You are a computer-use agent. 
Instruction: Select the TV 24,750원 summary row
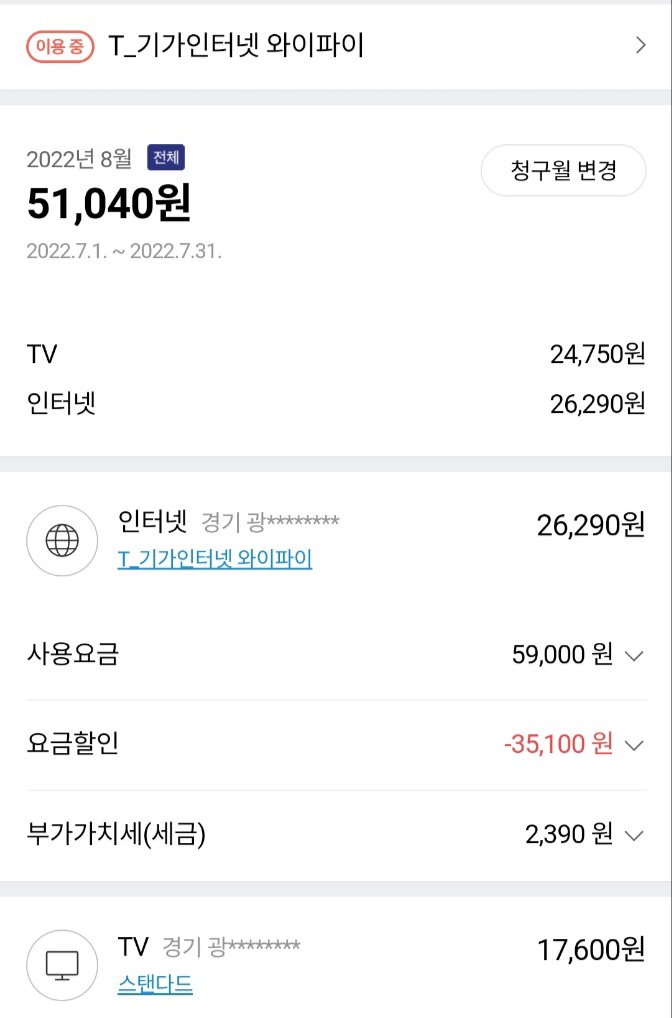[336, 353]
